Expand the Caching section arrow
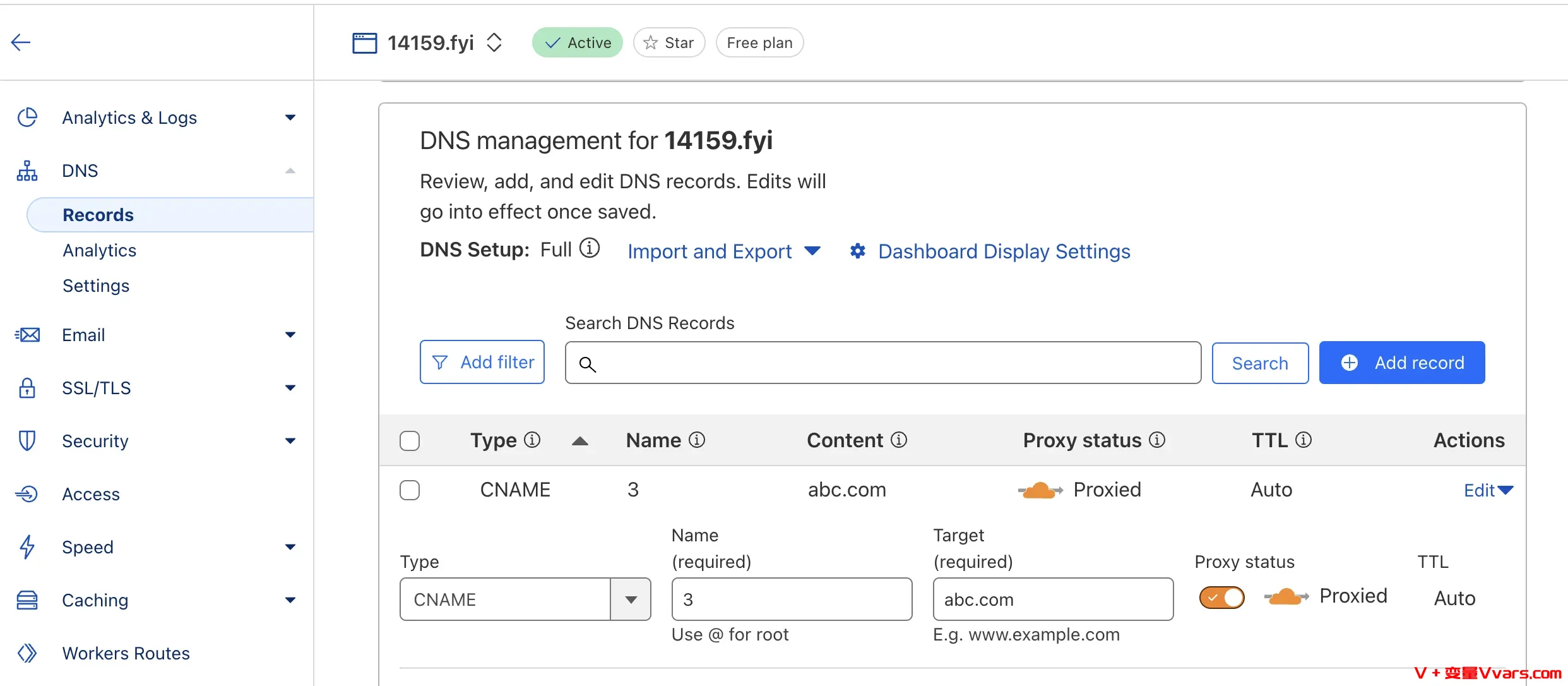Viewport: 1568px width, 686px height. tap(290, 600)
